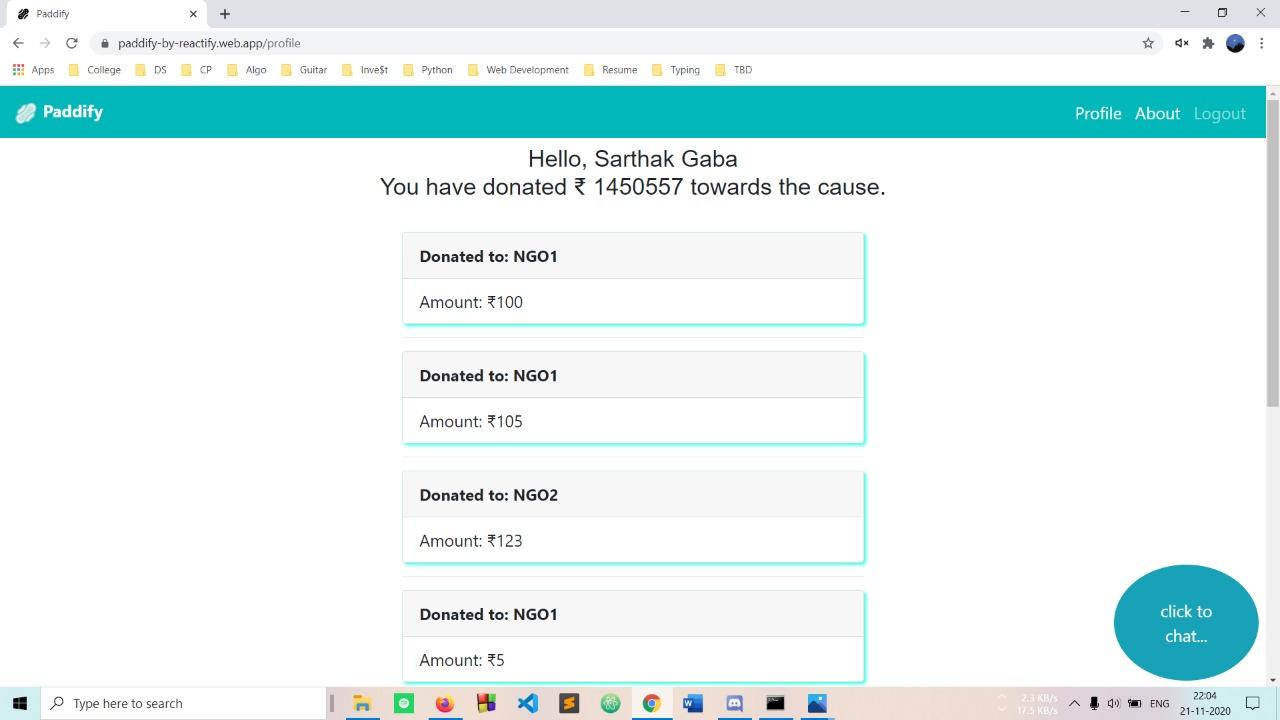Open the Photos app from the taskbar
Screen dimensions: 1280x720
[x=817, y=703]
